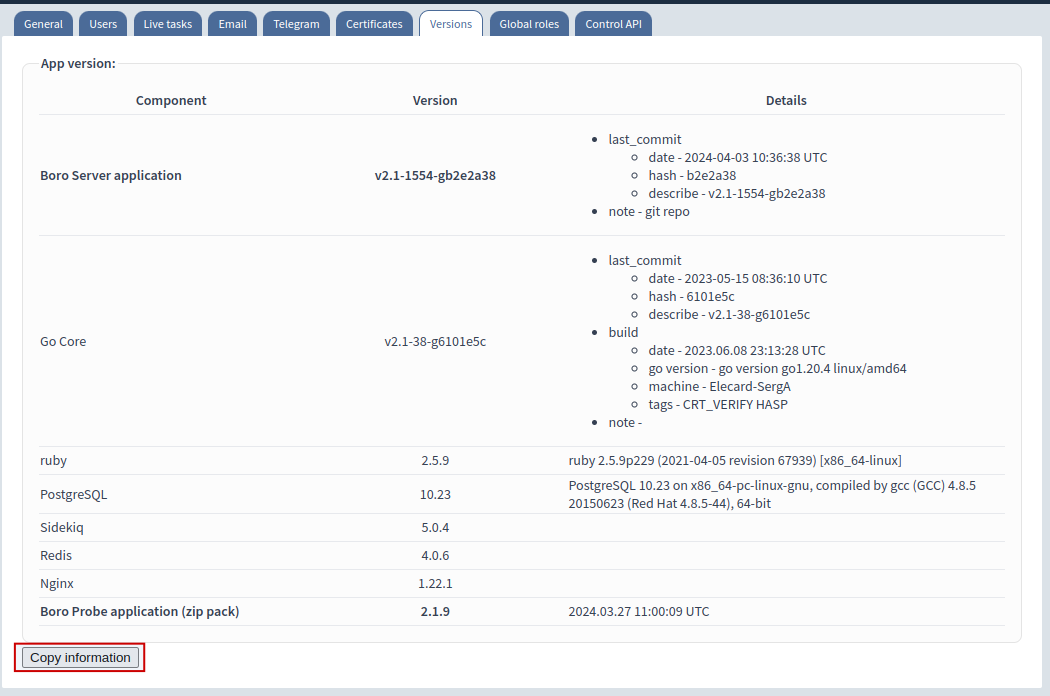Open the General tab

tap(43, 24)
